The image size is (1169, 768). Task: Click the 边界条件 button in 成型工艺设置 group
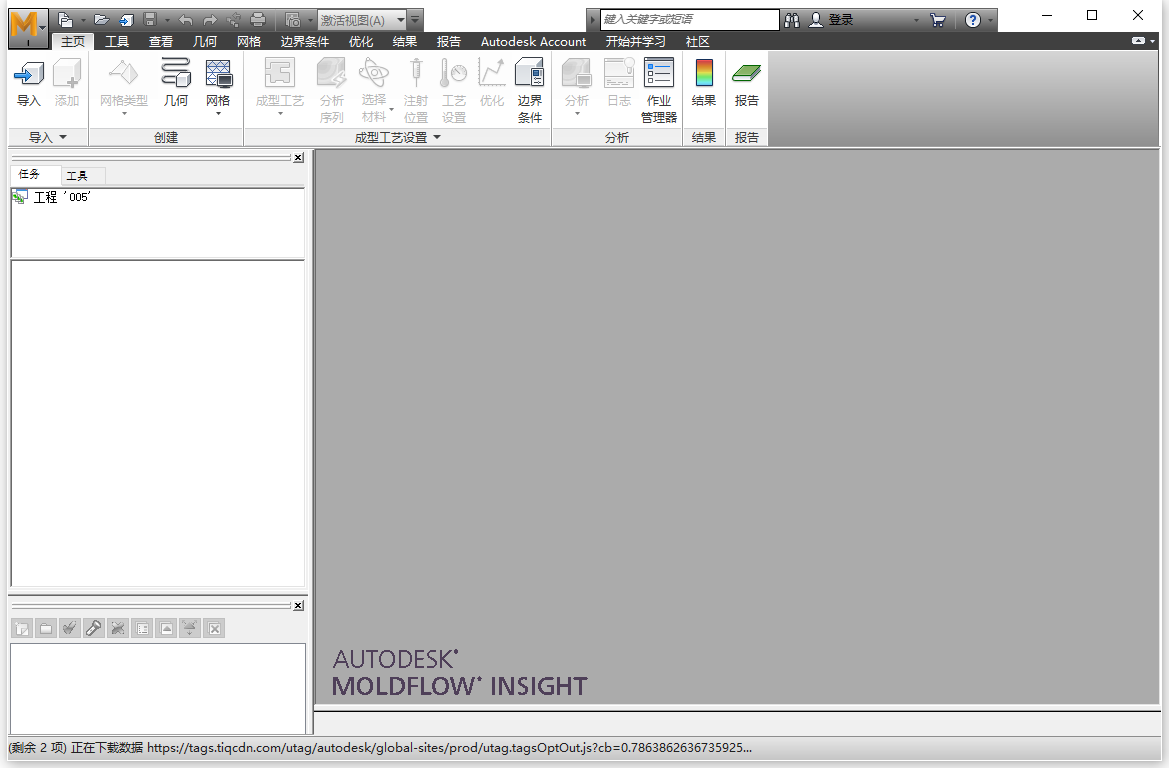[529, 90]
